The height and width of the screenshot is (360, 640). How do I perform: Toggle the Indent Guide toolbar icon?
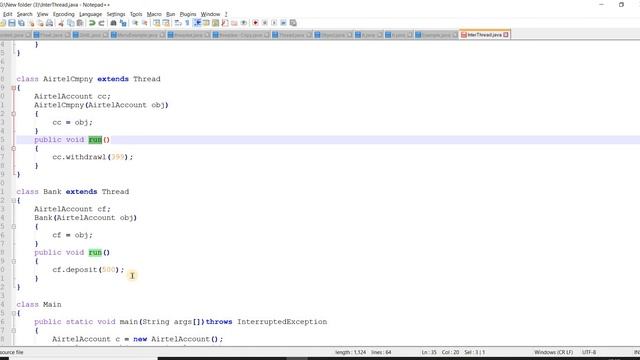click(x=197, y=23)
